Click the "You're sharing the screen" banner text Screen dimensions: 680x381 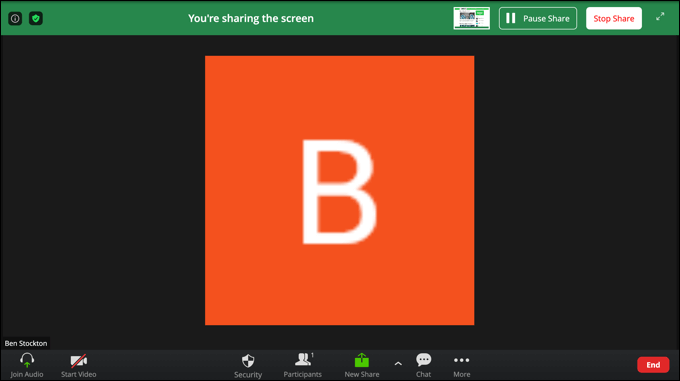click(251, 19)
